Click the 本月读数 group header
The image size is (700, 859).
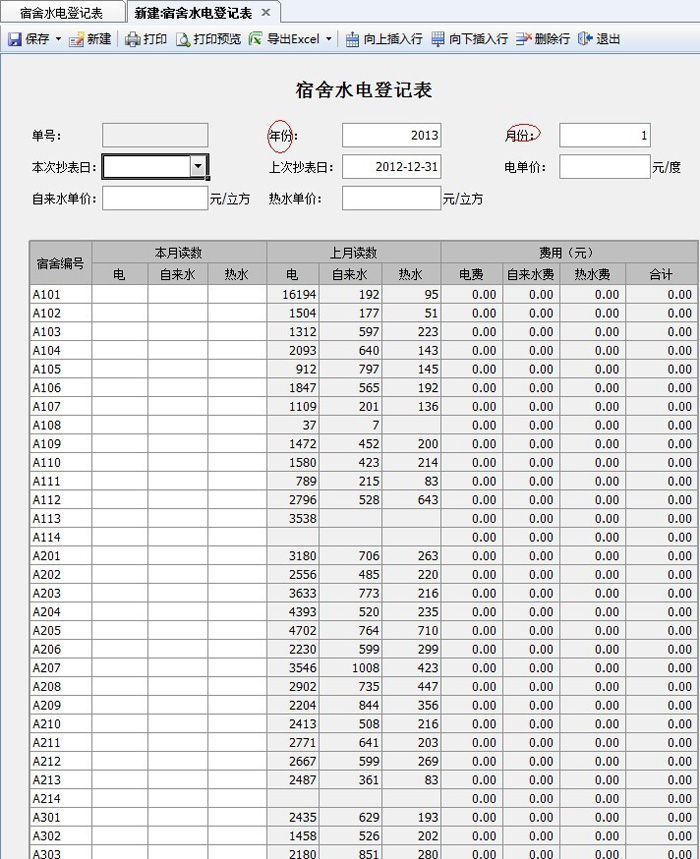point(179,253)
